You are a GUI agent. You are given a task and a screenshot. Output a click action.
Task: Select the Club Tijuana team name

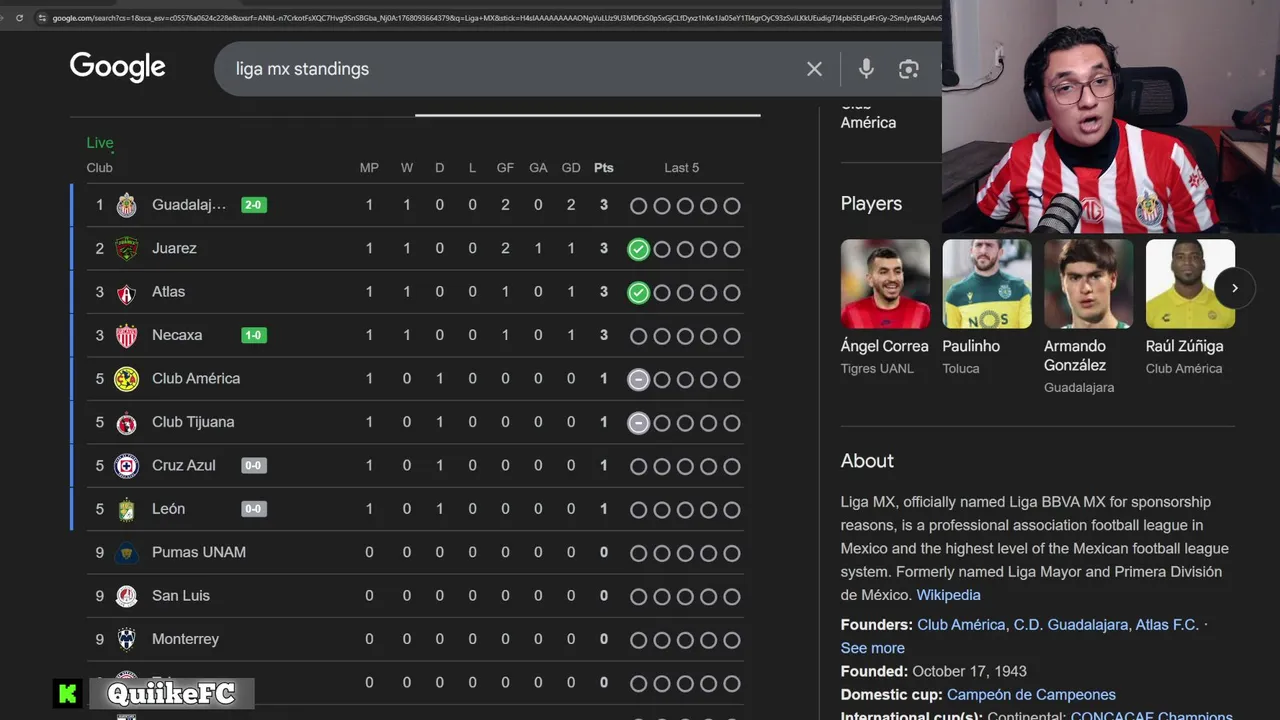[x=193, y=422]
